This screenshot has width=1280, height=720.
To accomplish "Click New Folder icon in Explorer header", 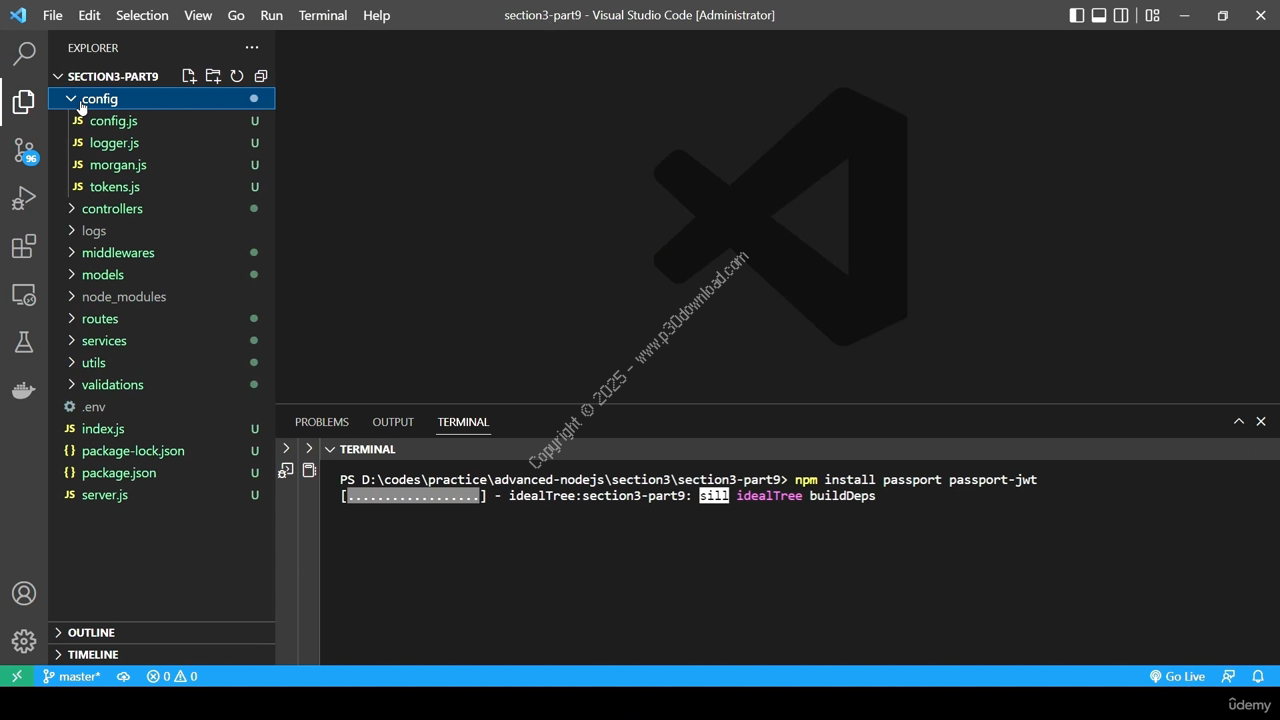I will (x=213, y=76).
